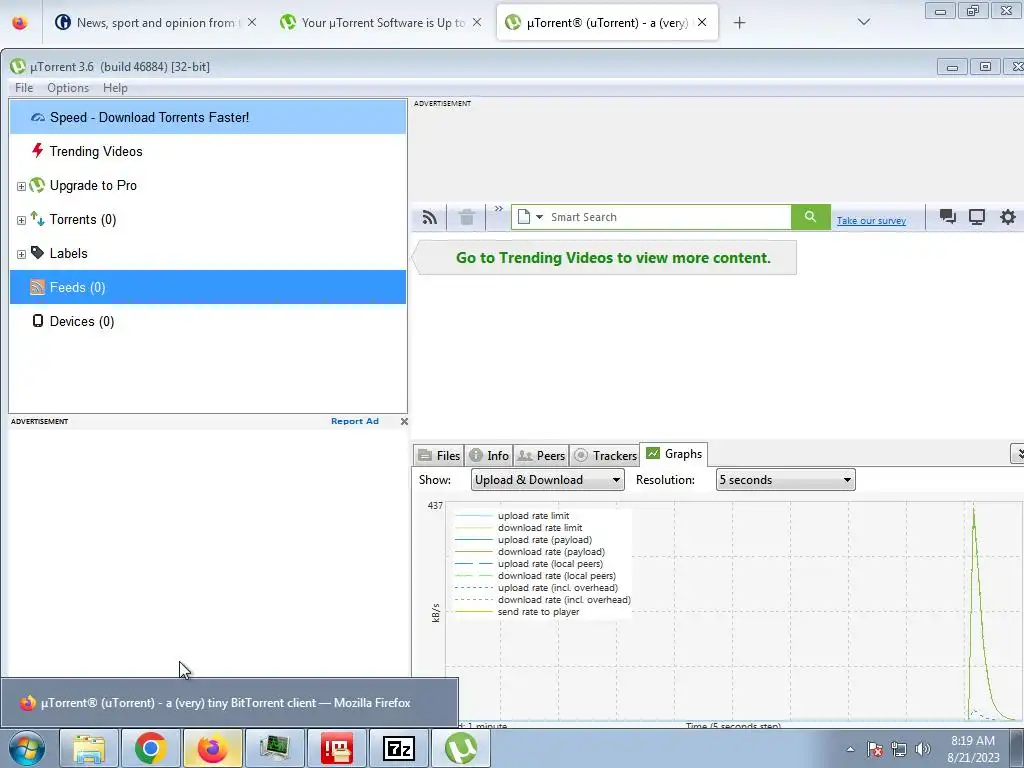The image size is (1024, 768).
Task: Click the lightning bolt Trending icon
Action: [37, 151]
